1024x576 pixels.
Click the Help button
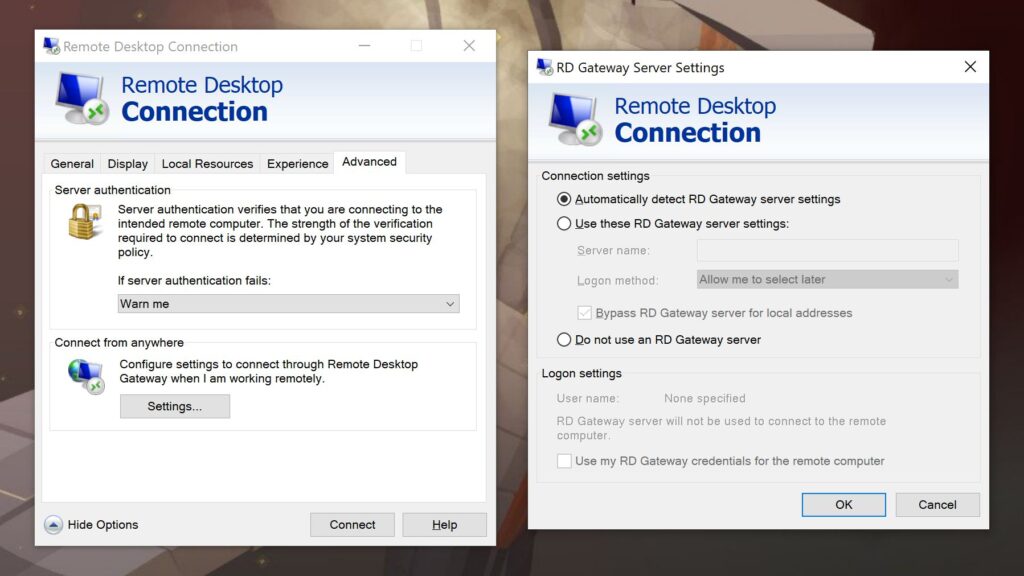(x=445, y=524)
